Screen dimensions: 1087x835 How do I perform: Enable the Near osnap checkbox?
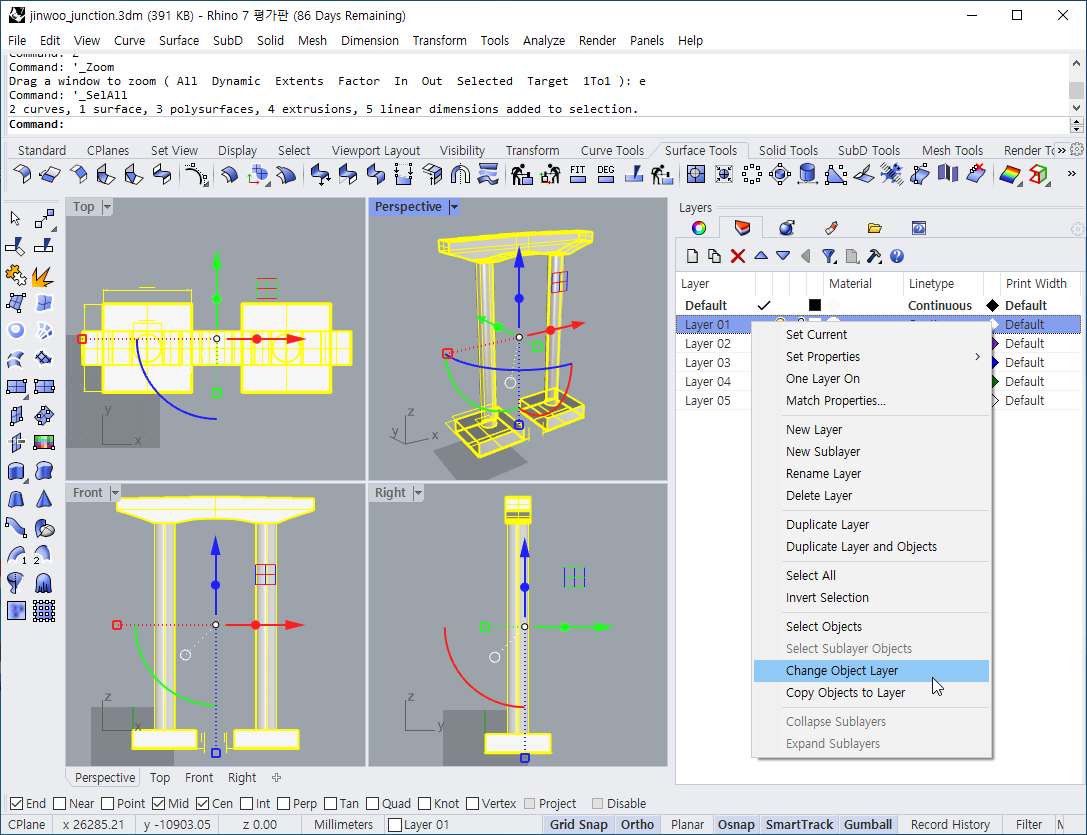(60, 803)
